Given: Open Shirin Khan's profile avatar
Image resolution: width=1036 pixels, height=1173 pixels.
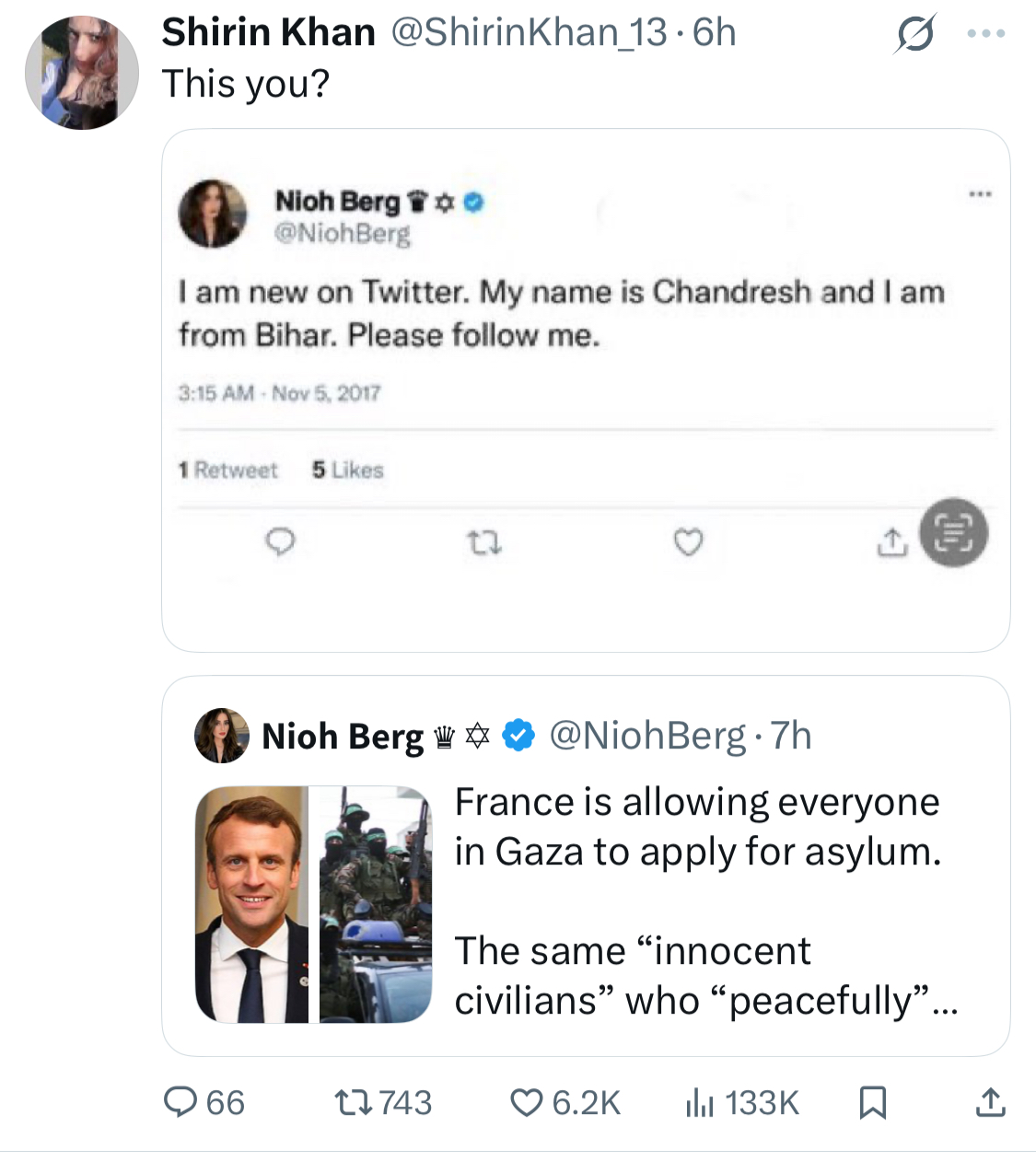Looking at the screenshot, I should (x=82, y=73).
